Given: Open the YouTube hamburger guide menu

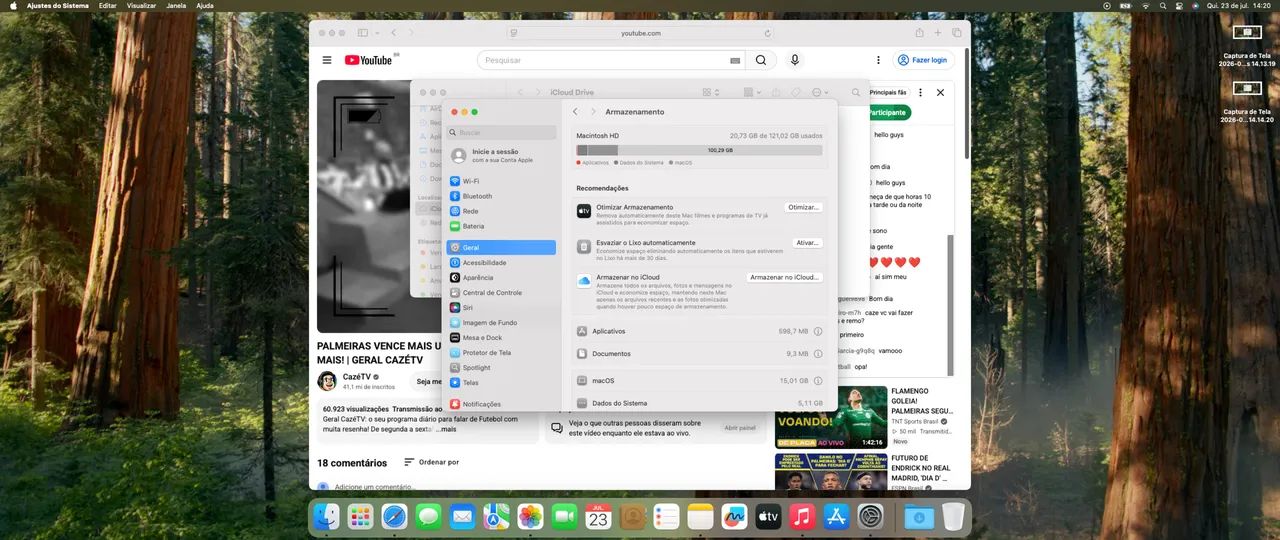Looking at the screenshot, I should point(327,60).
